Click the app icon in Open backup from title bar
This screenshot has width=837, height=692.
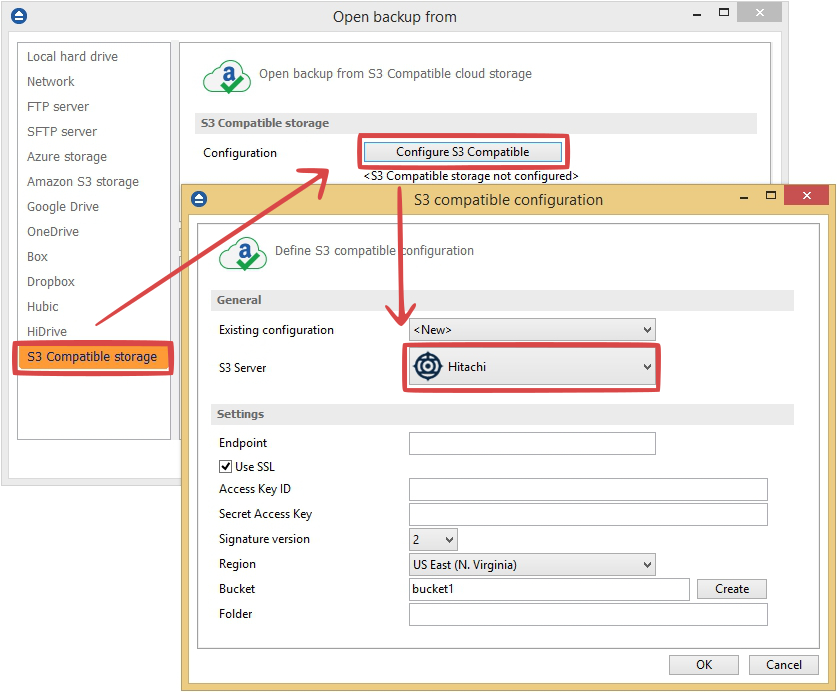(x=19, y=17)
